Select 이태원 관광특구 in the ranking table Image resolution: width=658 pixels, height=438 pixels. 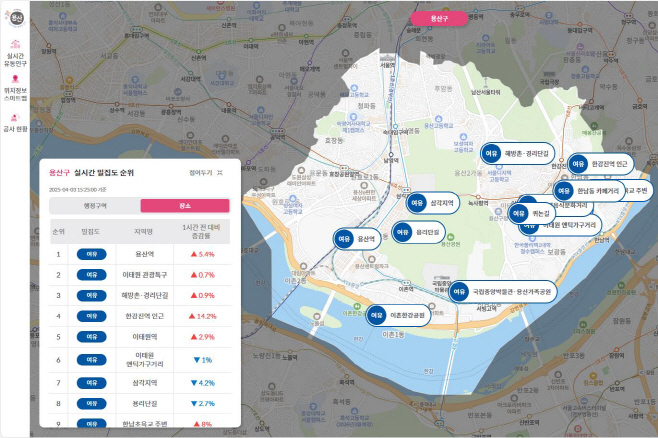click(144, 275)
